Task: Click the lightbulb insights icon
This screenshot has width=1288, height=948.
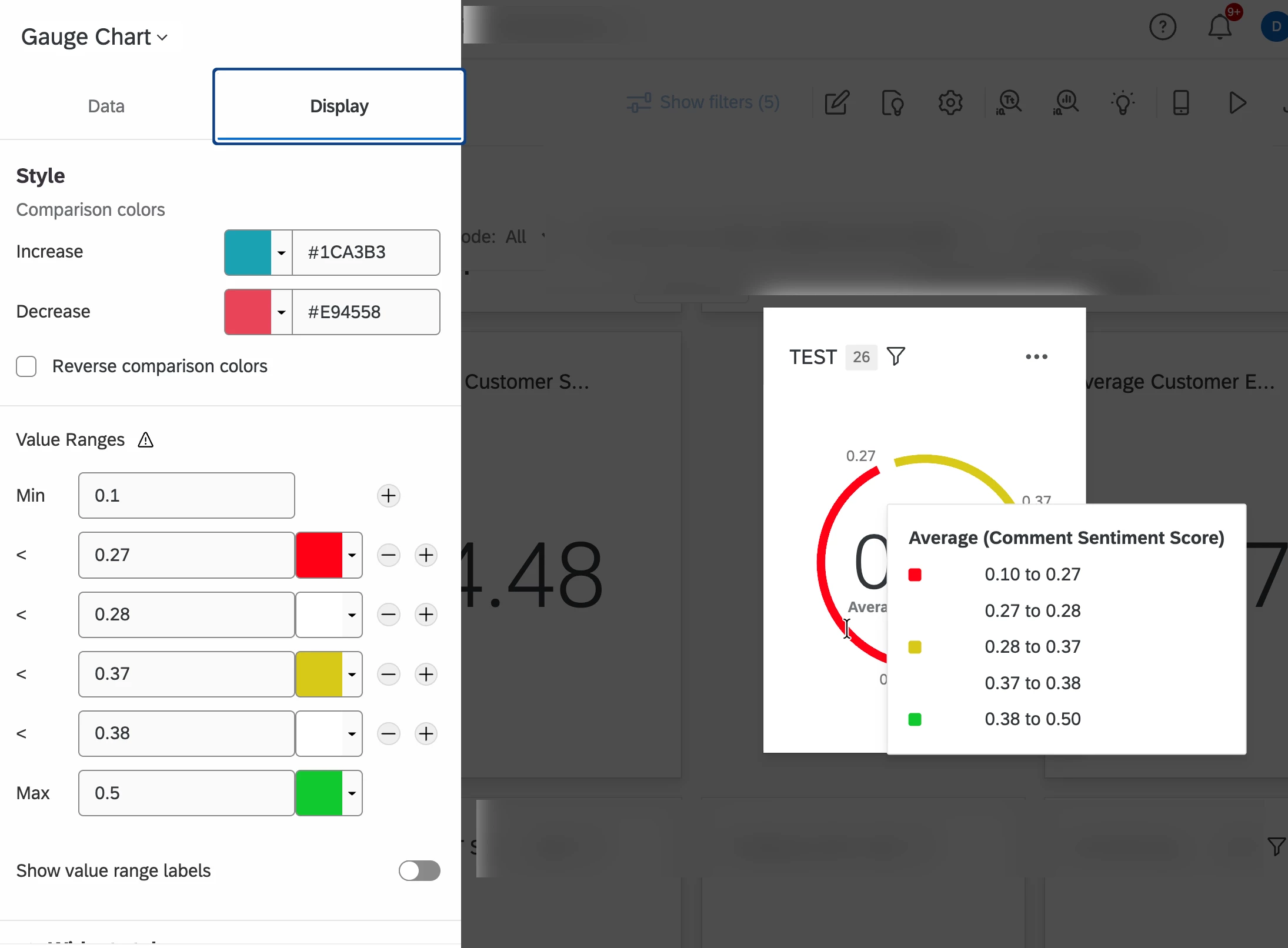Action: [1123, 103]
